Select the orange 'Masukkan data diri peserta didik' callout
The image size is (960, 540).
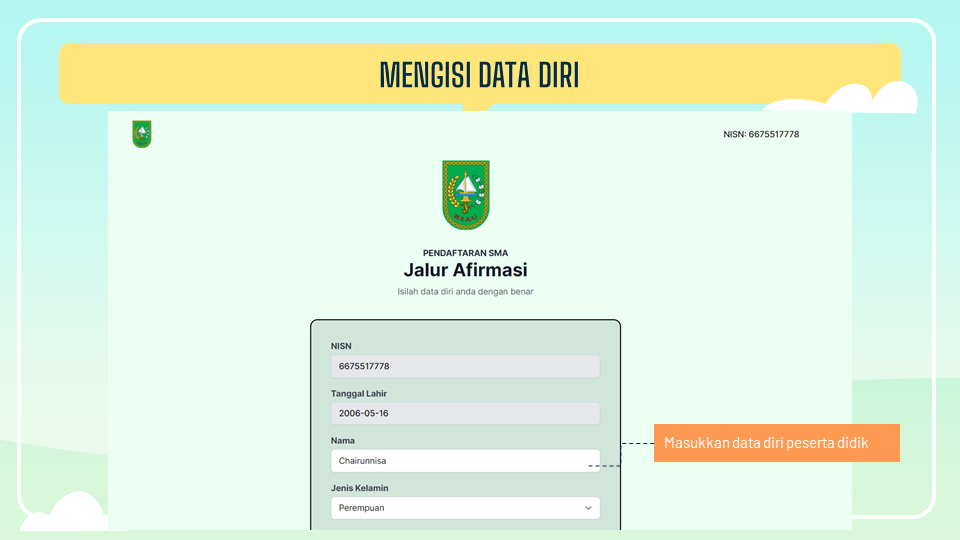[776, 443]
